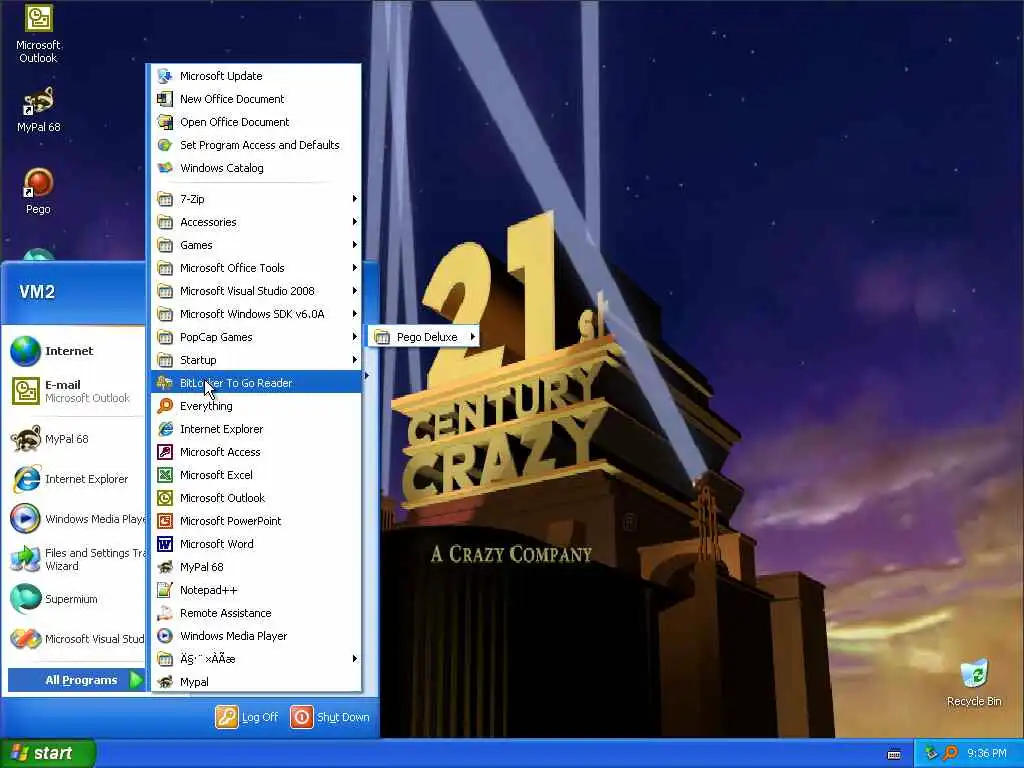The width and height of the screenshot is (1024, 768).
Task: Expand Microsoft Visual Studio 2008 submenu
Action: pos(257,291)
